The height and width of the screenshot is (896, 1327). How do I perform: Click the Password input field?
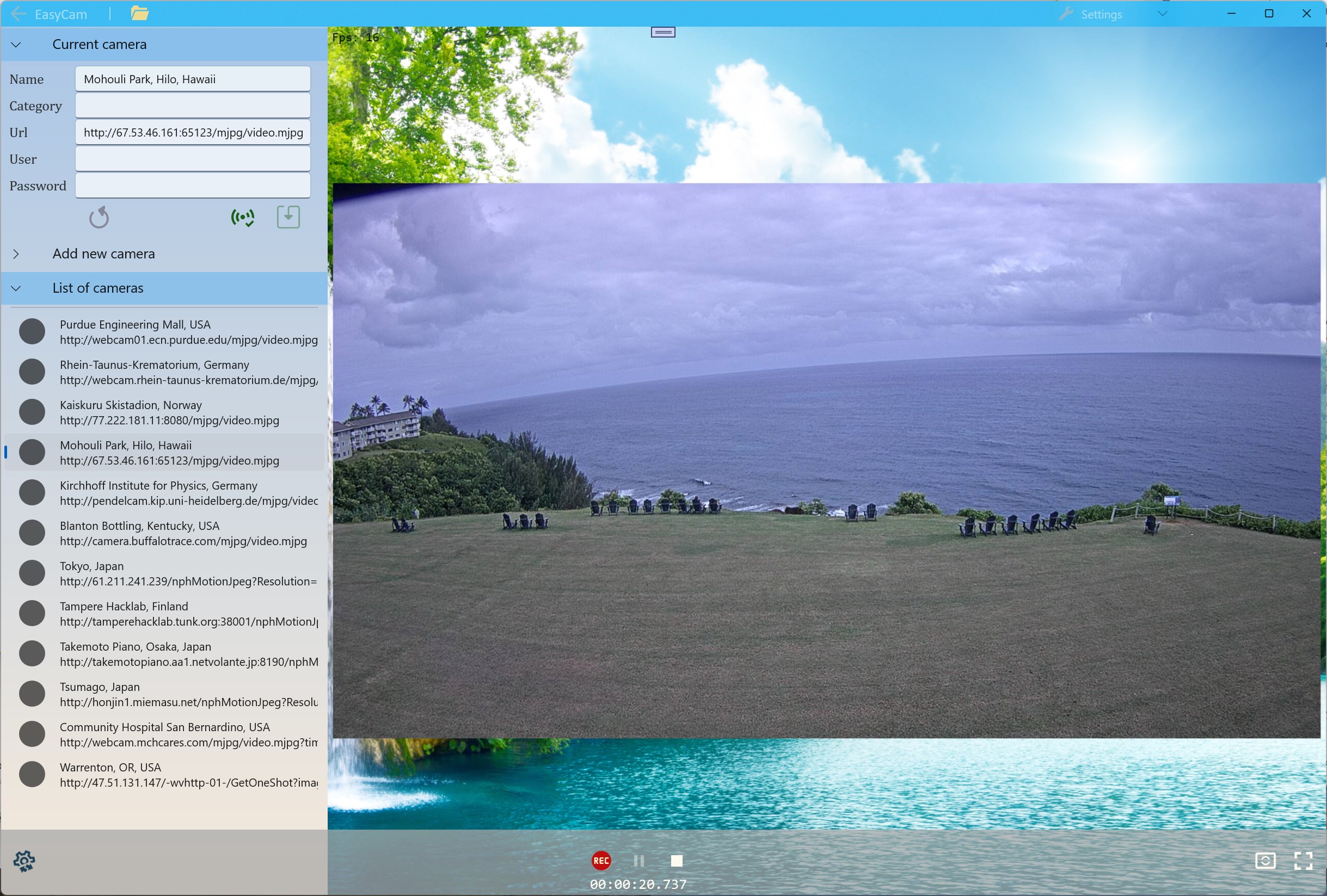(193, 186)
